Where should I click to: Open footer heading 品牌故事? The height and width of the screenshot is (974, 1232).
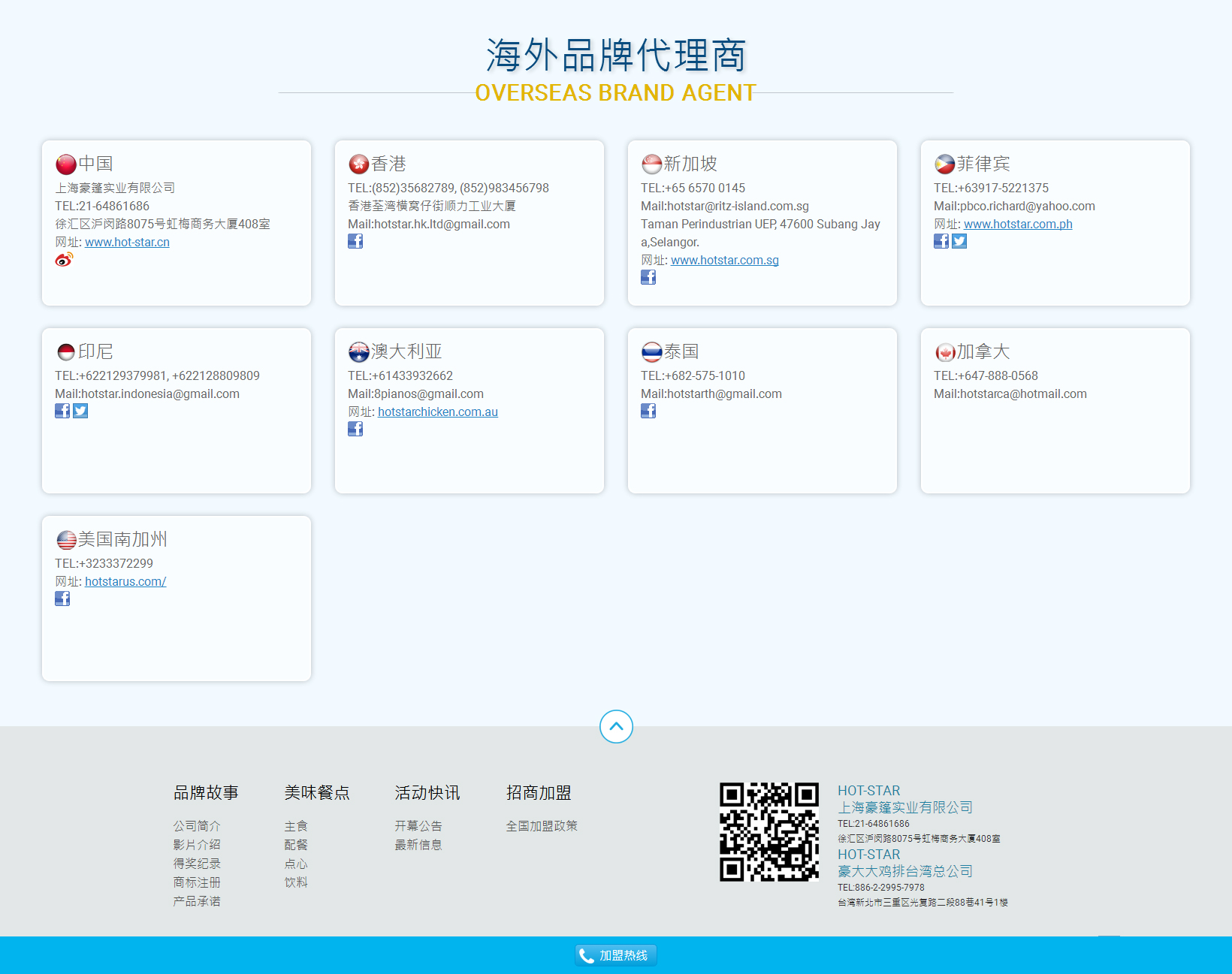206,792
